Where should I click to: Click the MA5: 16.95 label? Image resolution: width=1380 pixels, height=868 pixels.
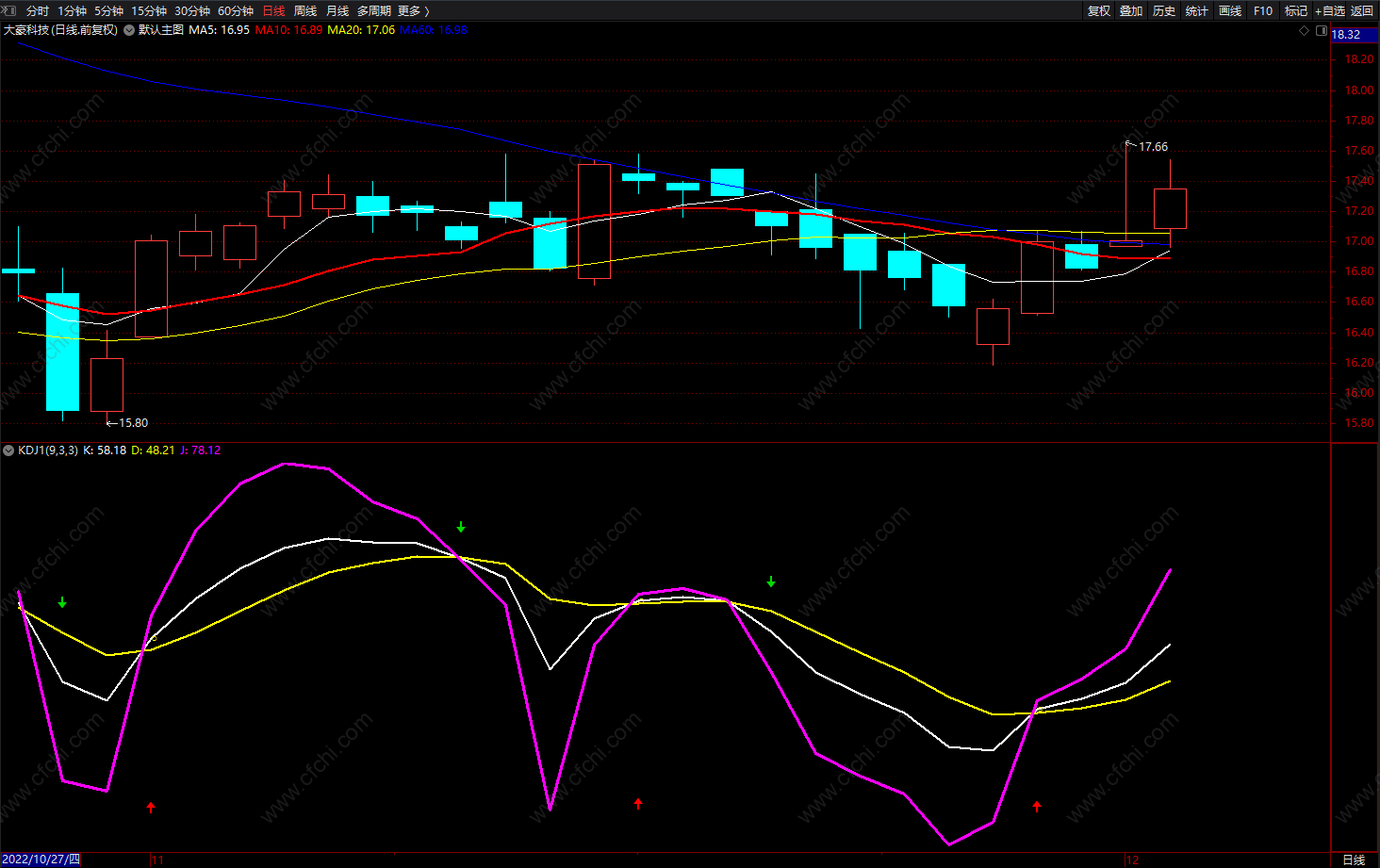[220, 30]
